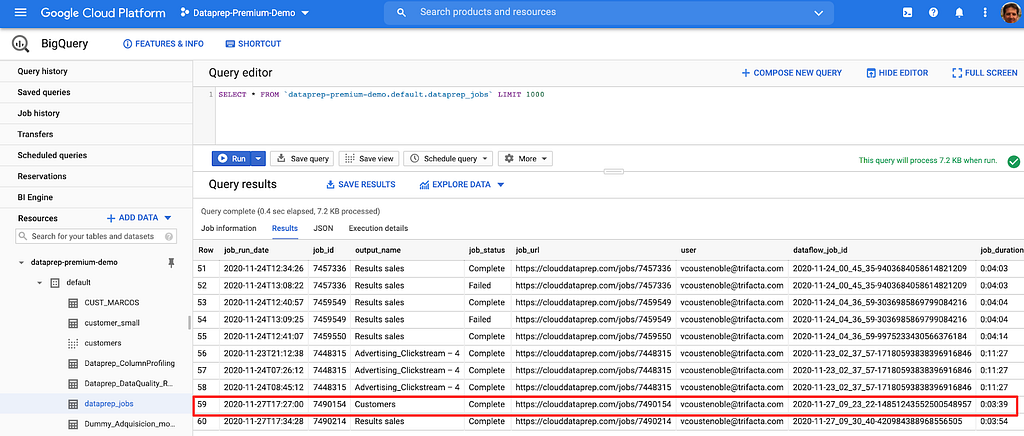Click job_id 7490214 in row 60
Screen dimensions: 1024x436
[328, 421]
